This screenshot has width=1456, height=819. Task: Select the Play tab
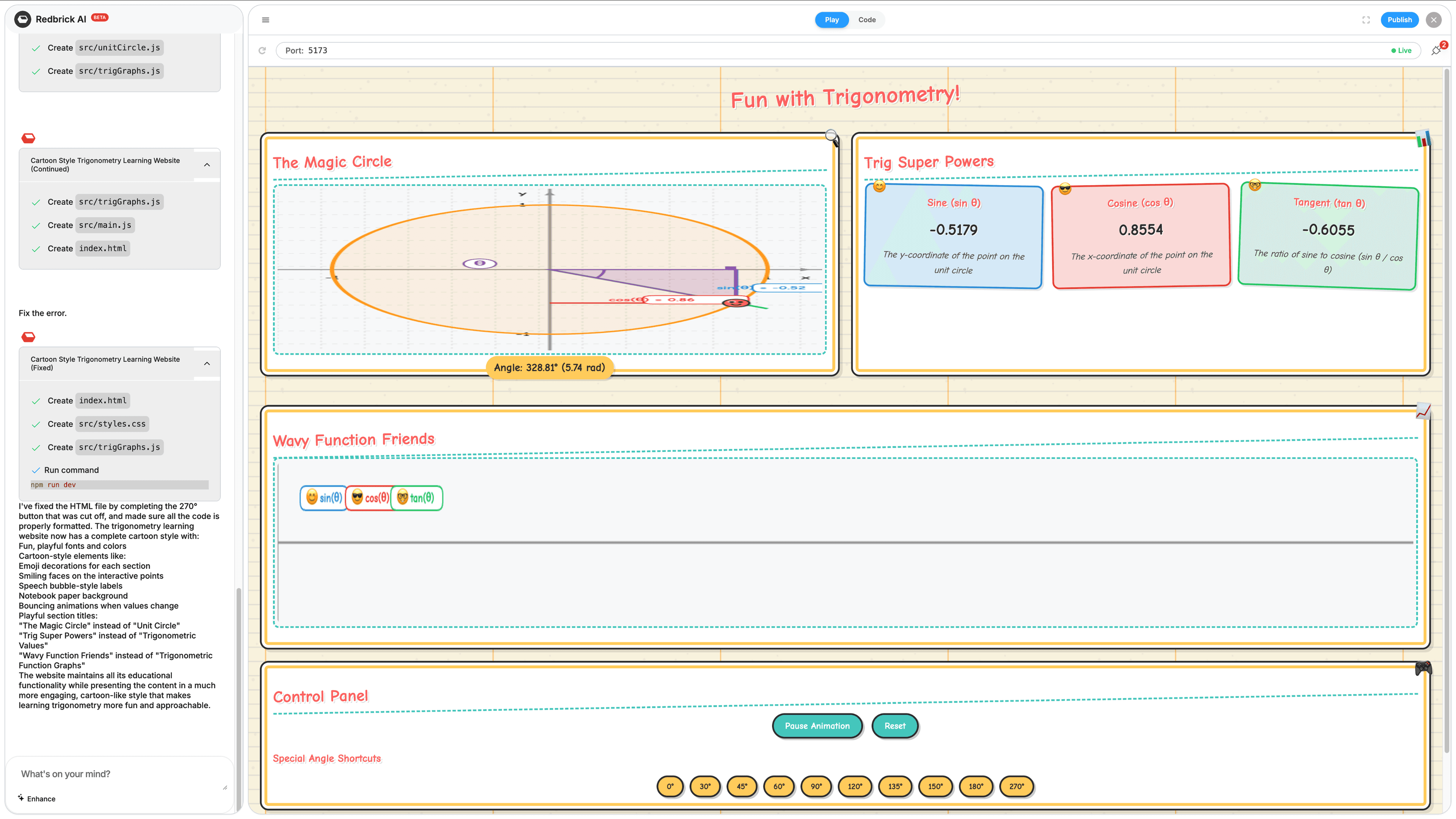(x=832, y=20)
